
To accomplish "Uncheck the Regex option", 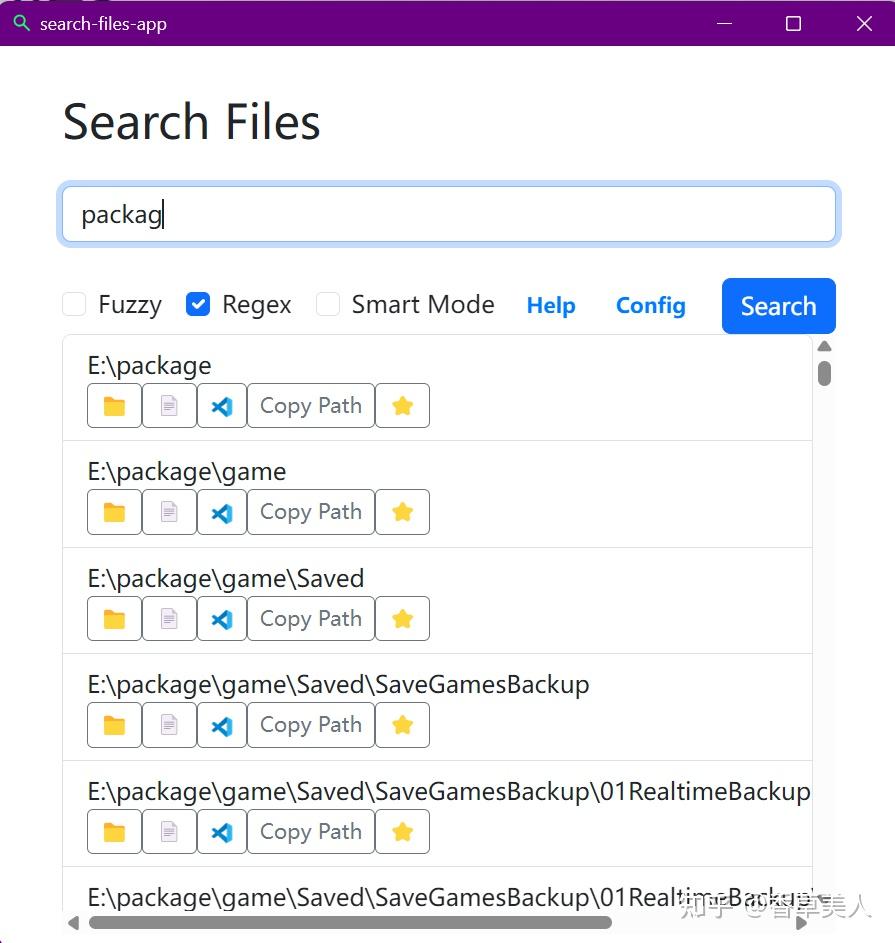I will pos(199,304).
